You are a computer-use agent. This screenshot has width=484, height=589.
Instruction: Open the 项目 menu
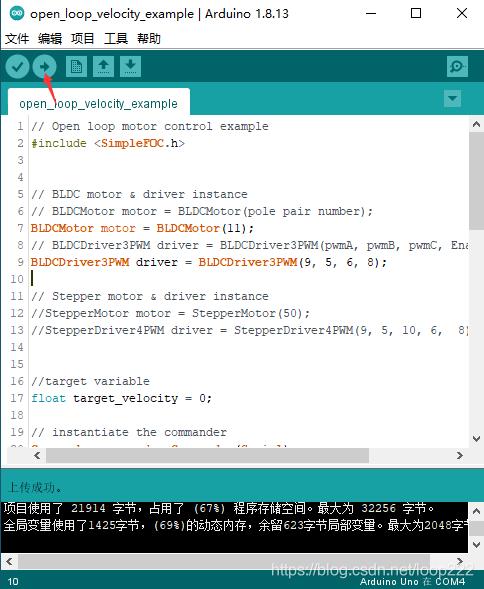(x=83, y=38)
